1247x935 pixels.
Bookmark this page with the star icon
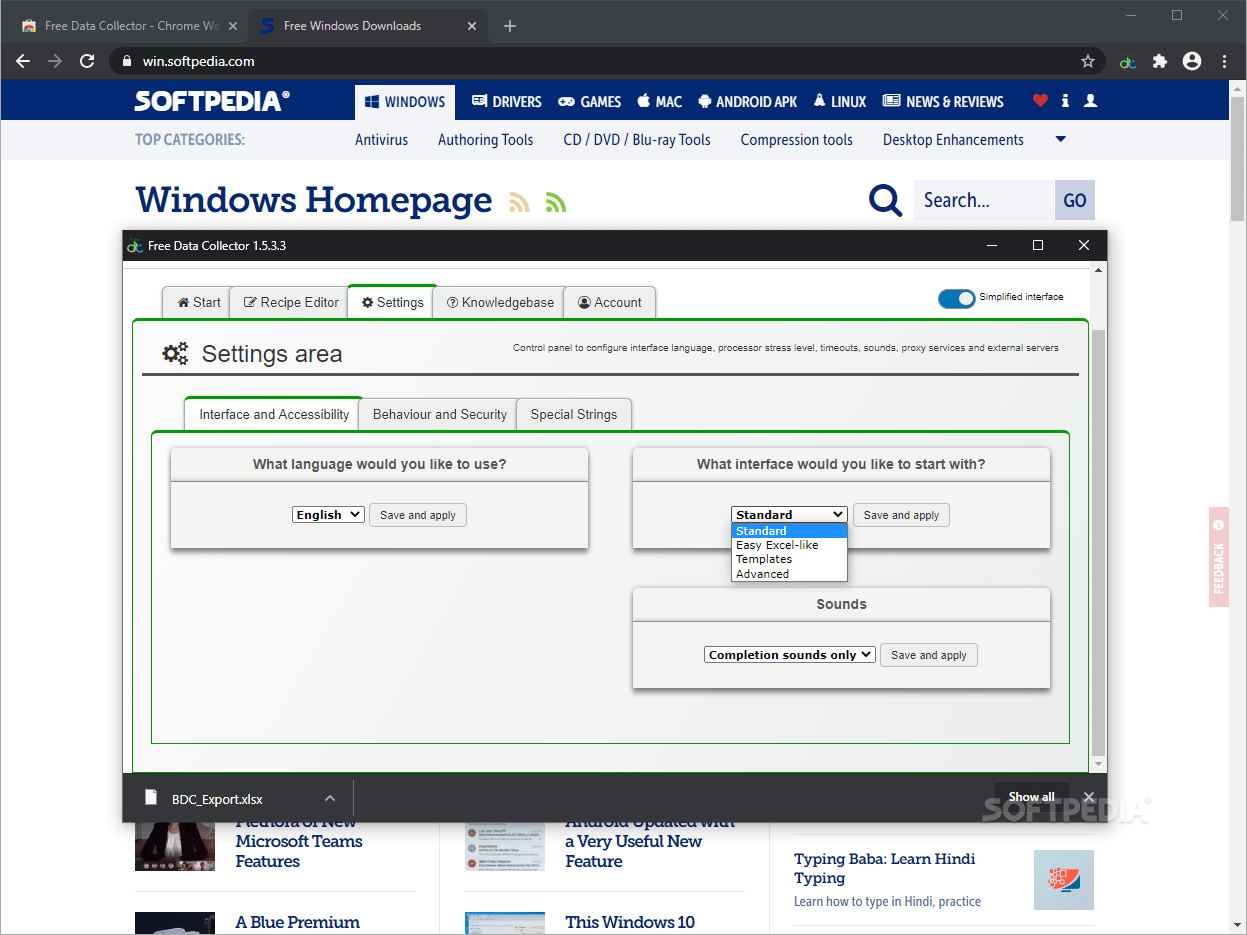[1088, 61]
